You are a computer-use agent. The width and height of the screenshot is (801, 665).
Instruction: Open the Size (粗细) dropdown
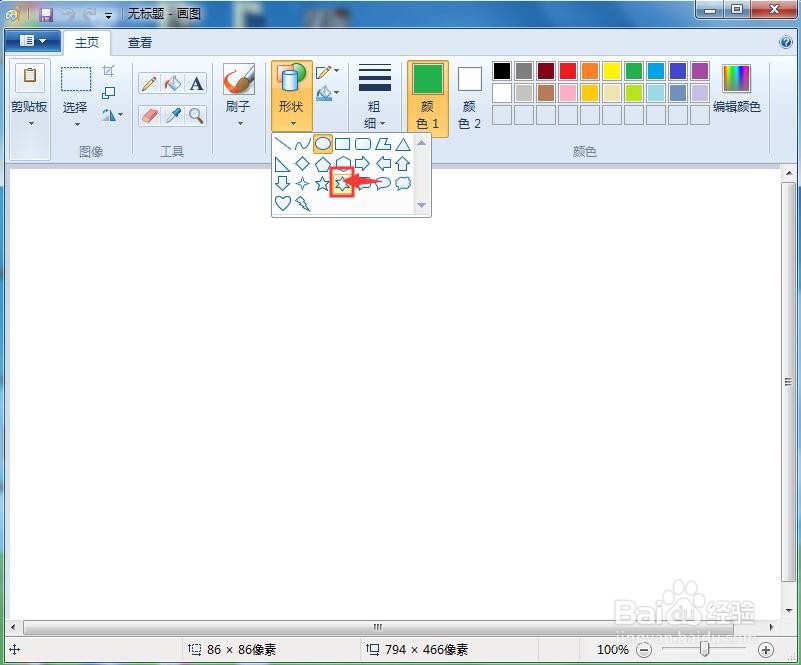click(374, 97)
